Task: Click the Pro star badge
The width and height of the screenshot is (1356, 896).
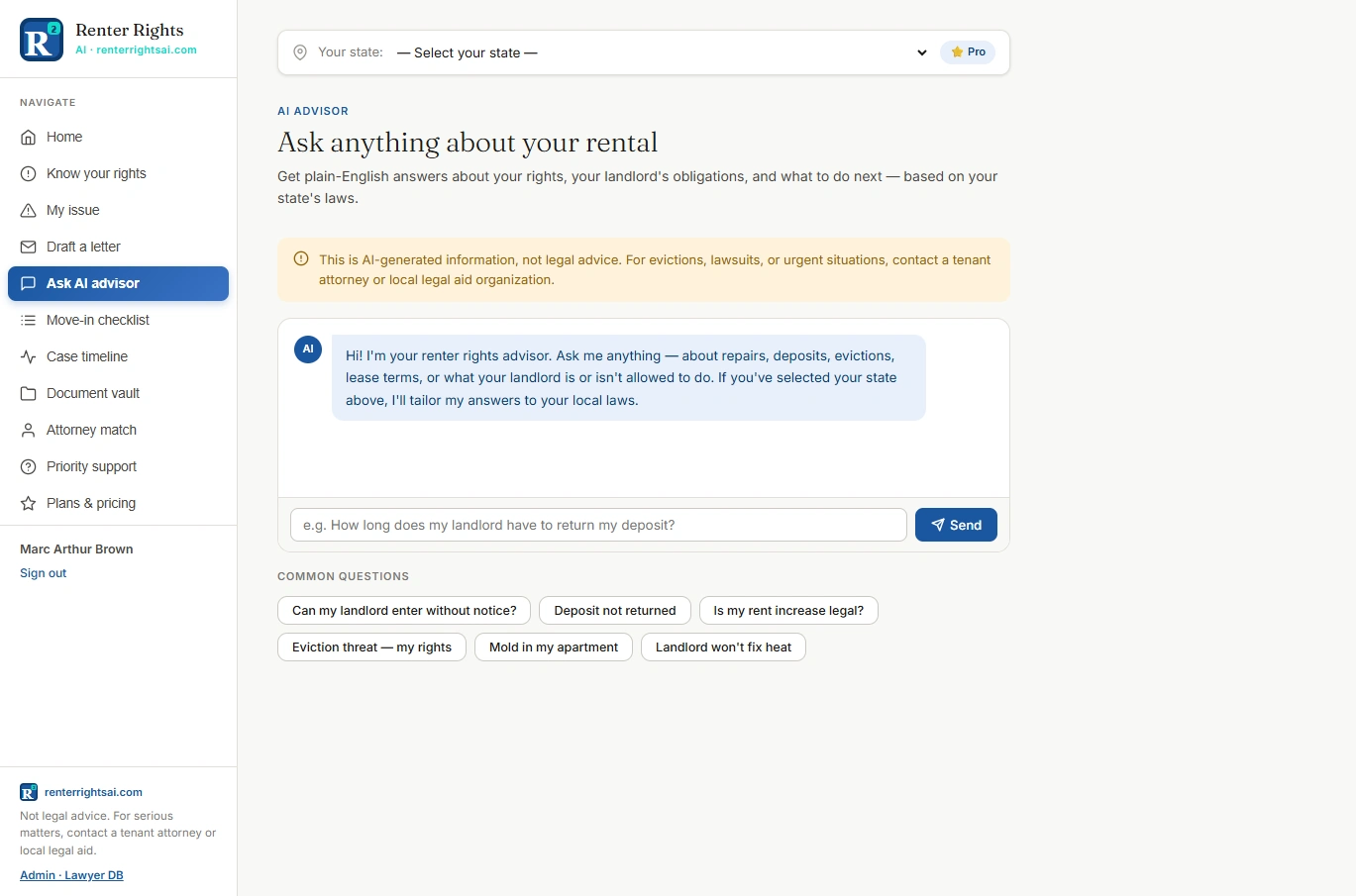Action: 968,52
